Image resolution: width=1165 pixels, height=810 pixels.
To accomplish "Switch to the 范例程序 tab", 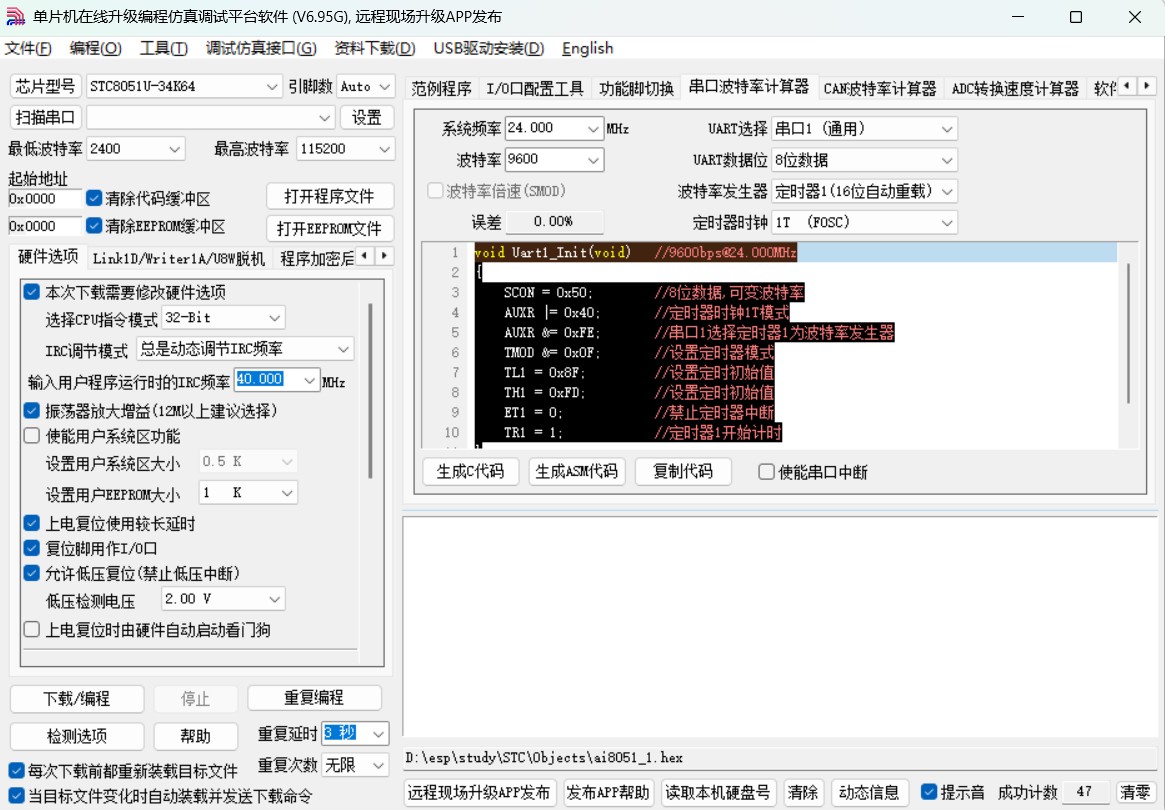I will pos(441,88).
